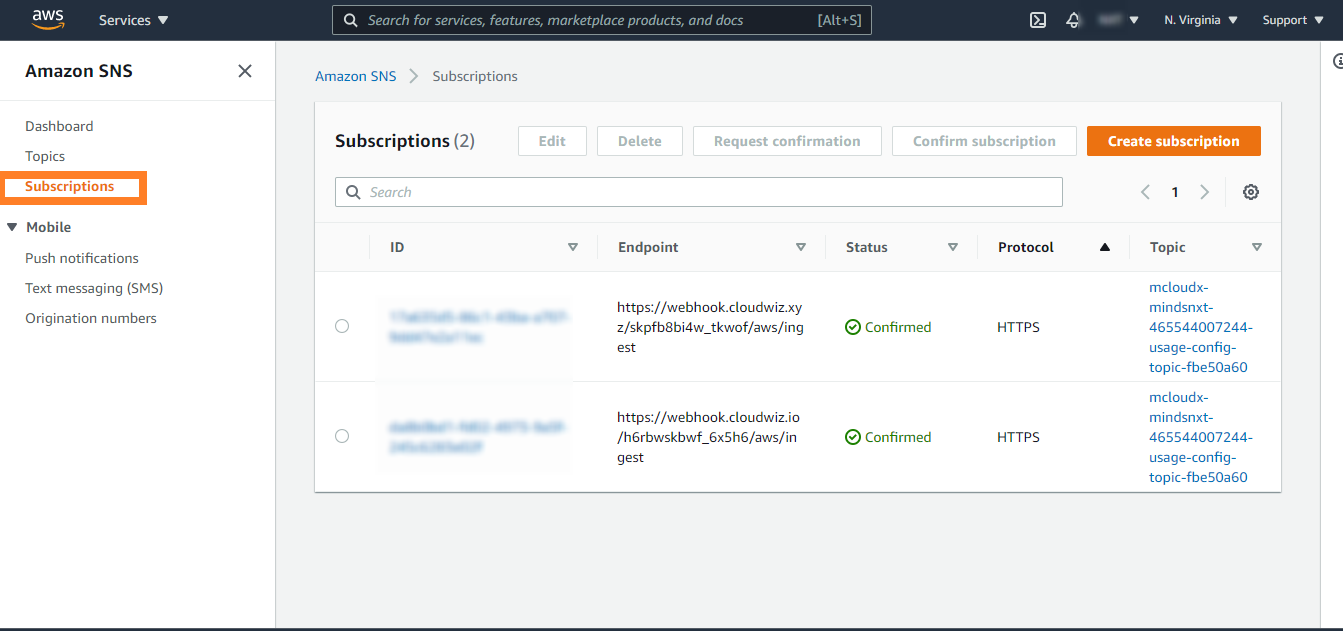Click the Confirm subscription button
The width and height of the screenshot is (1343, 631).
point(984,141)
